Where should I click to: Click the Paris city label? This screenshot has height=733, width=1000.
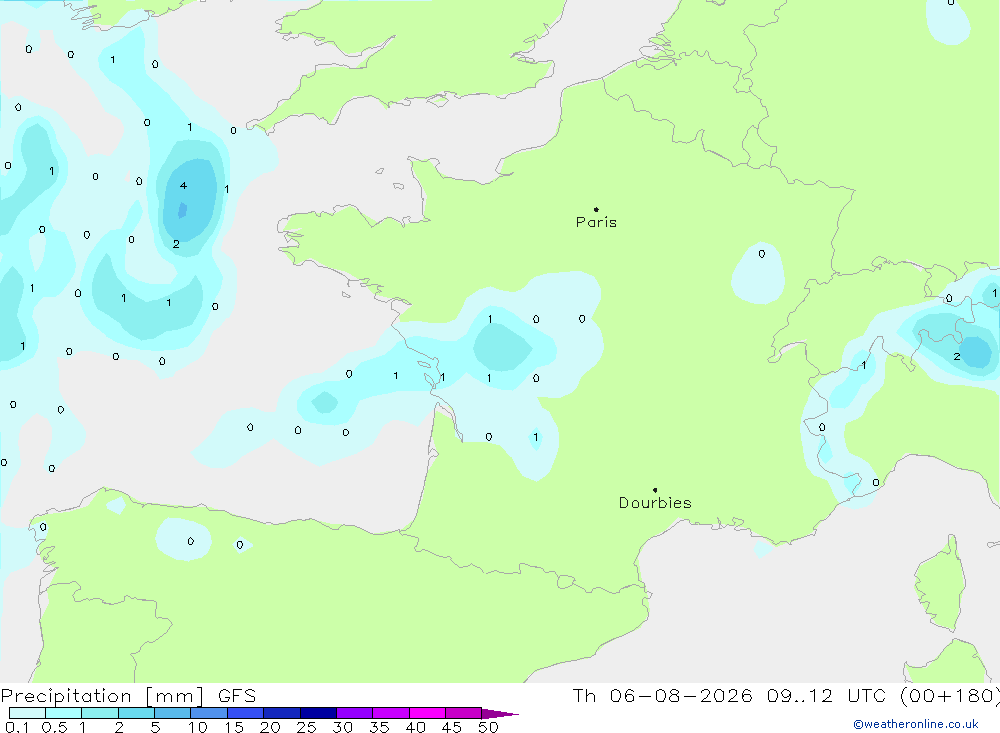(596, 222)
